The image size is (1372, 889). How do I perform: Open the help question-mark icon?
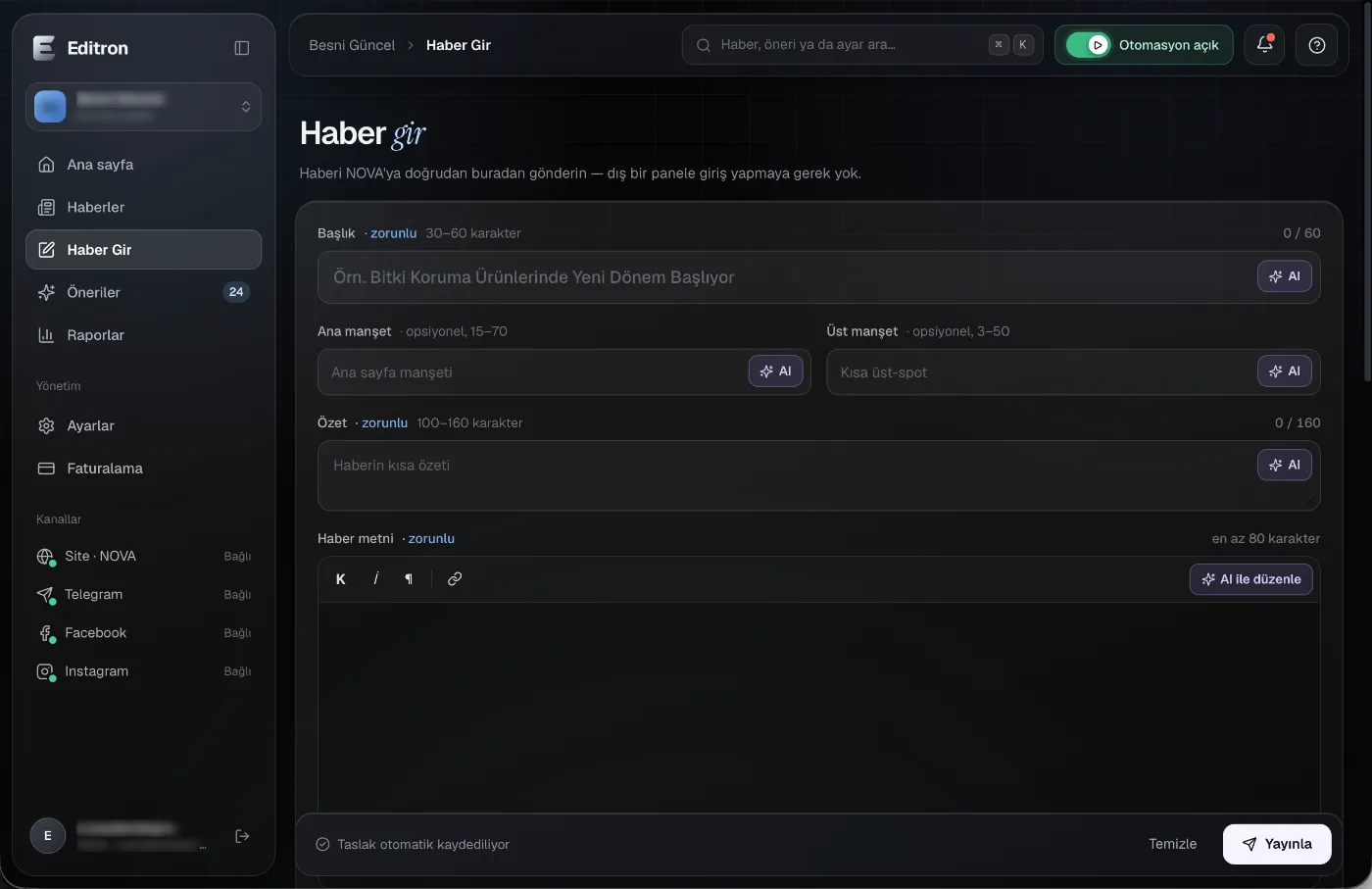[1316, 45]
